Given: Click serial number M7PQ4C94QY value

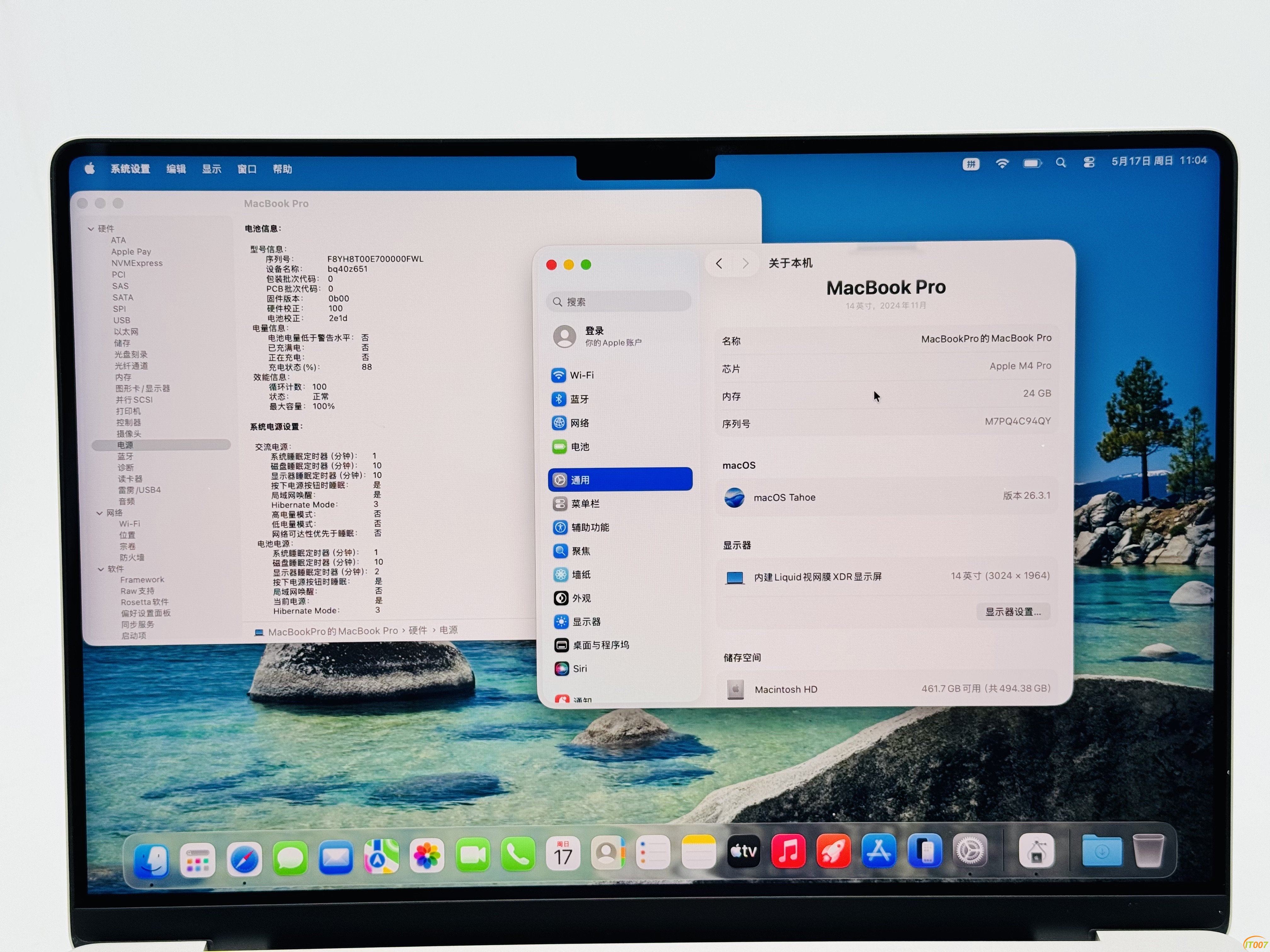Looking at the screenshot, I should pos(1017,421).
